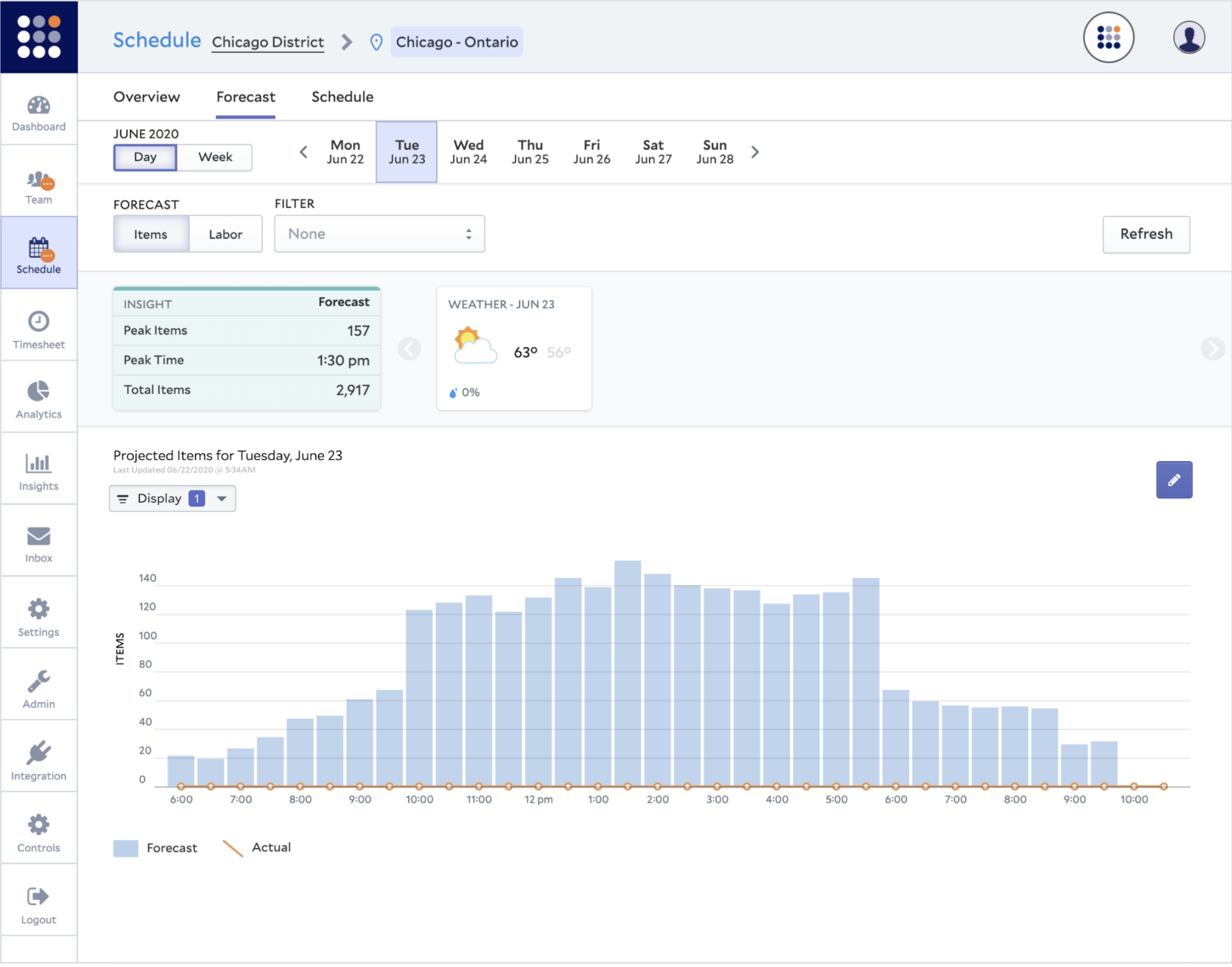Open the user profile avatar
This screenshot has width=1232, height=967.
1188,38
